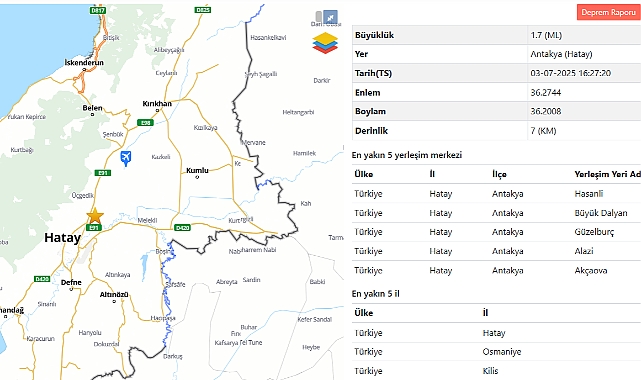Click the earthquake epicenter star marker
This screenshot has height=380, width=641.
pos(95,215)
